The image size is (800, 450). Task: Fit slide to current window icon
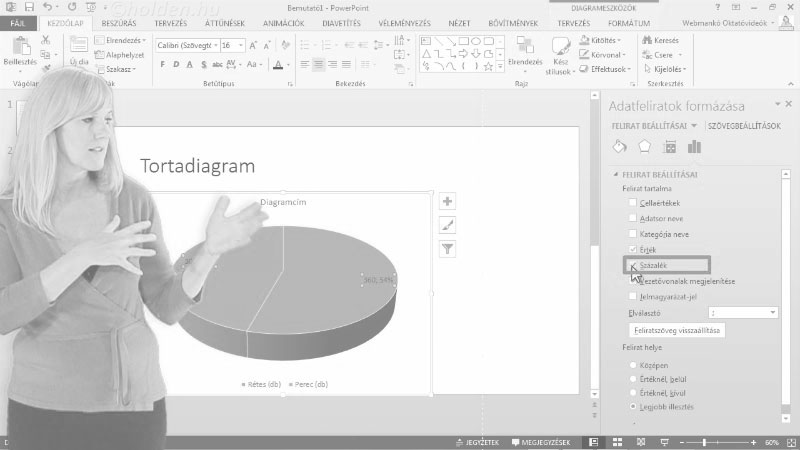point(791,442)
